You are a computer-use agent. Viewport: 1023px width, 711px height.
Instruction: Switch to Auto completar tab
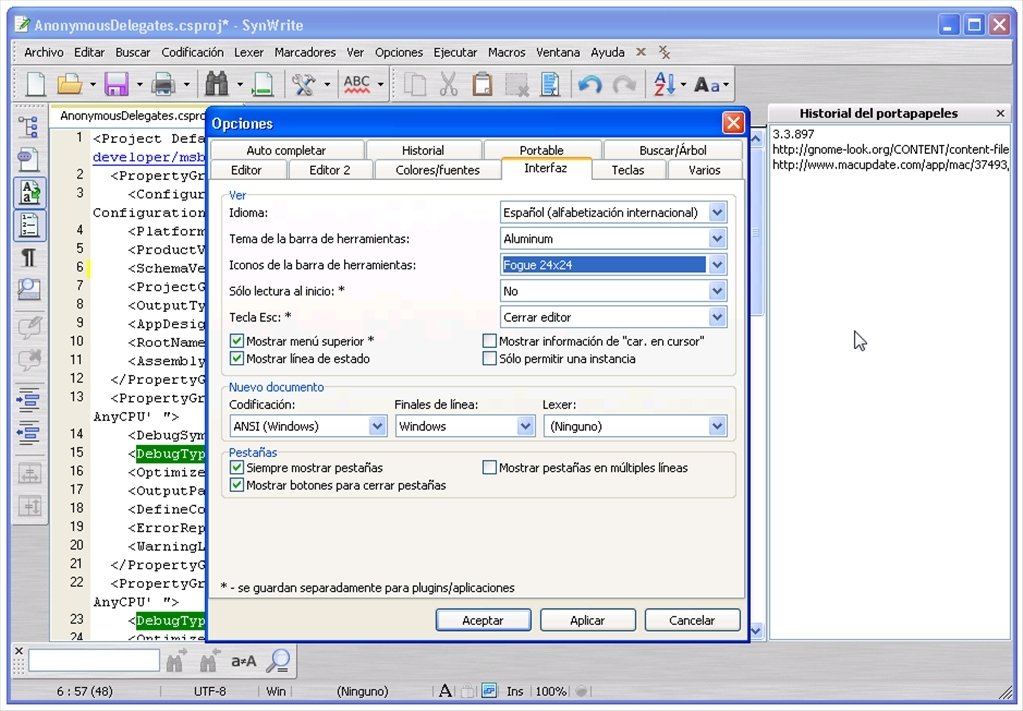point(286,150)
